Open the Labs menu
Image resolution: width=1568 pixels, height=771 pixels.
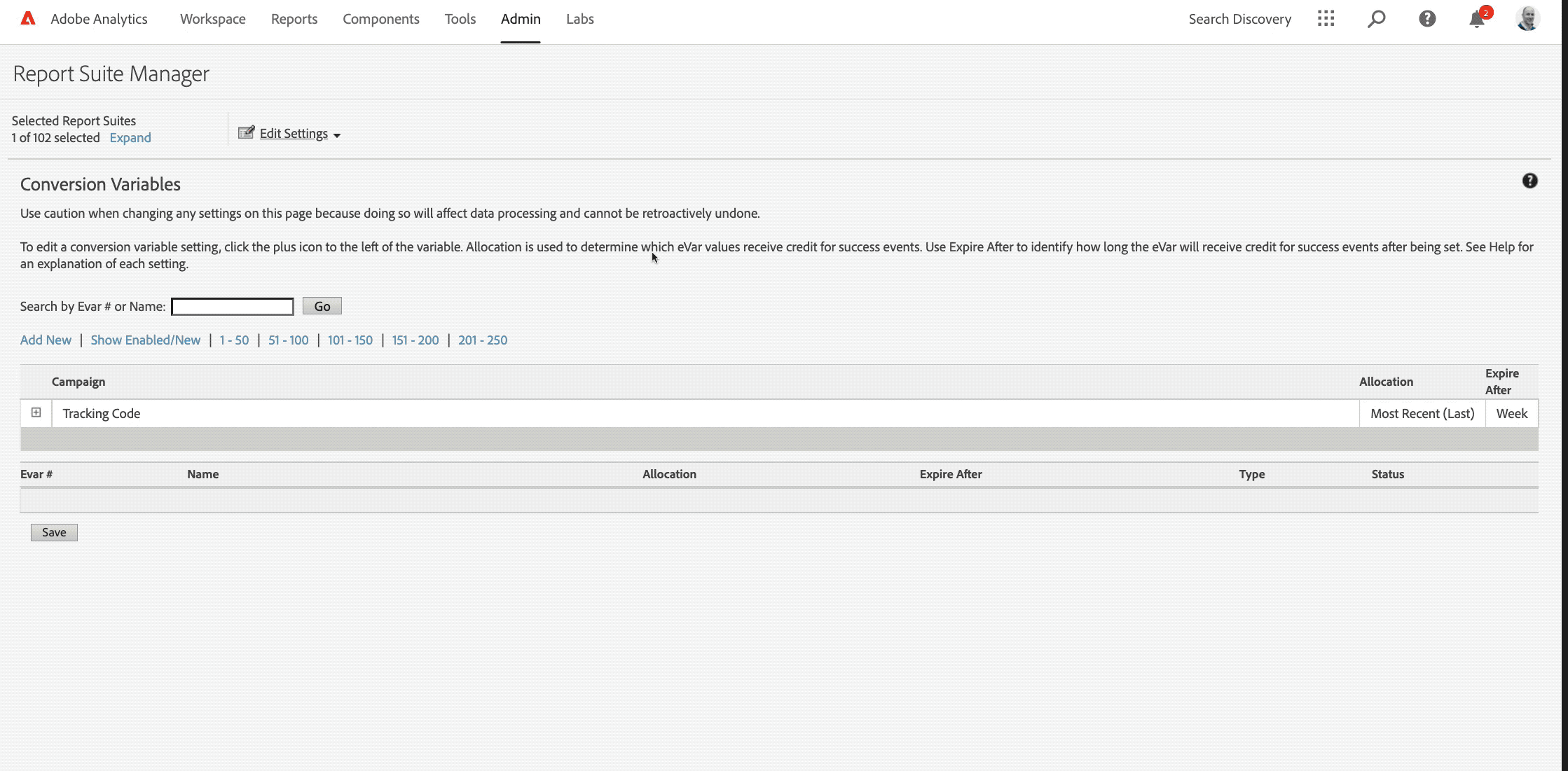click(x=580, y=19)
